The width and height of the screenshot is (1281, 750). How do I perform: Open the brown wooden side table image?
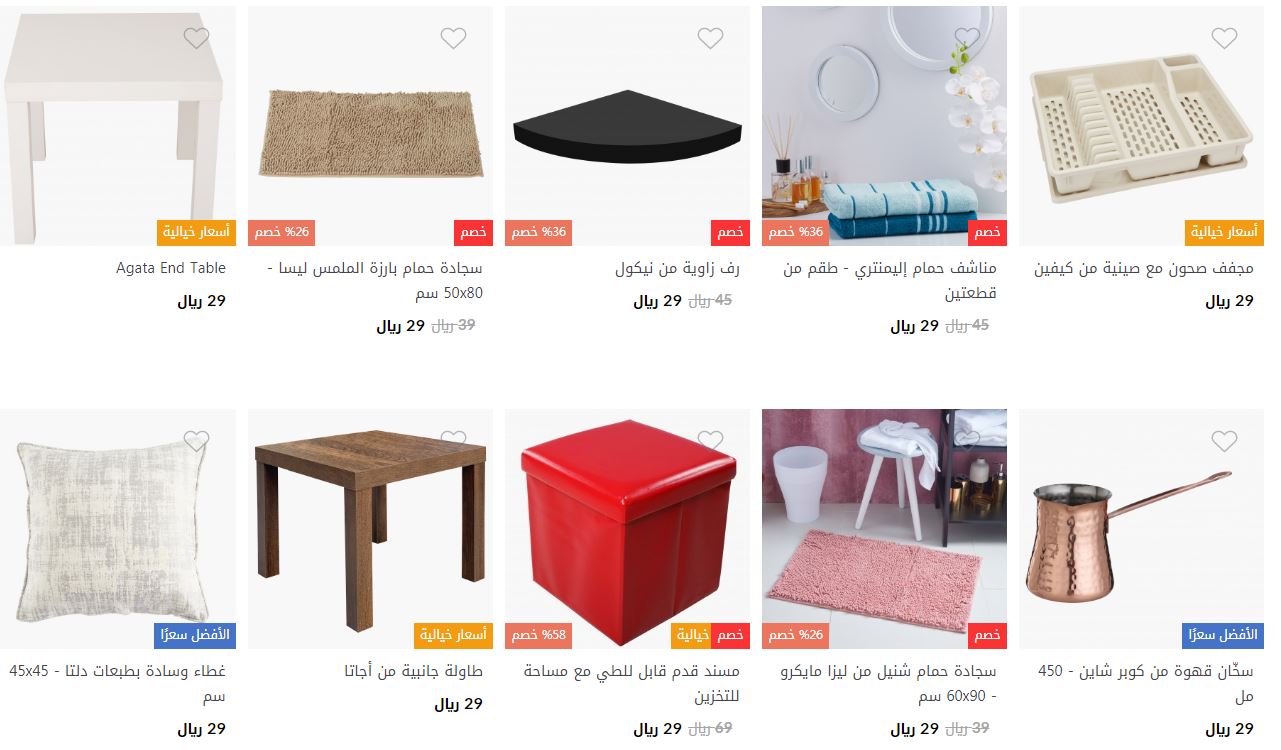pos(369,529)
